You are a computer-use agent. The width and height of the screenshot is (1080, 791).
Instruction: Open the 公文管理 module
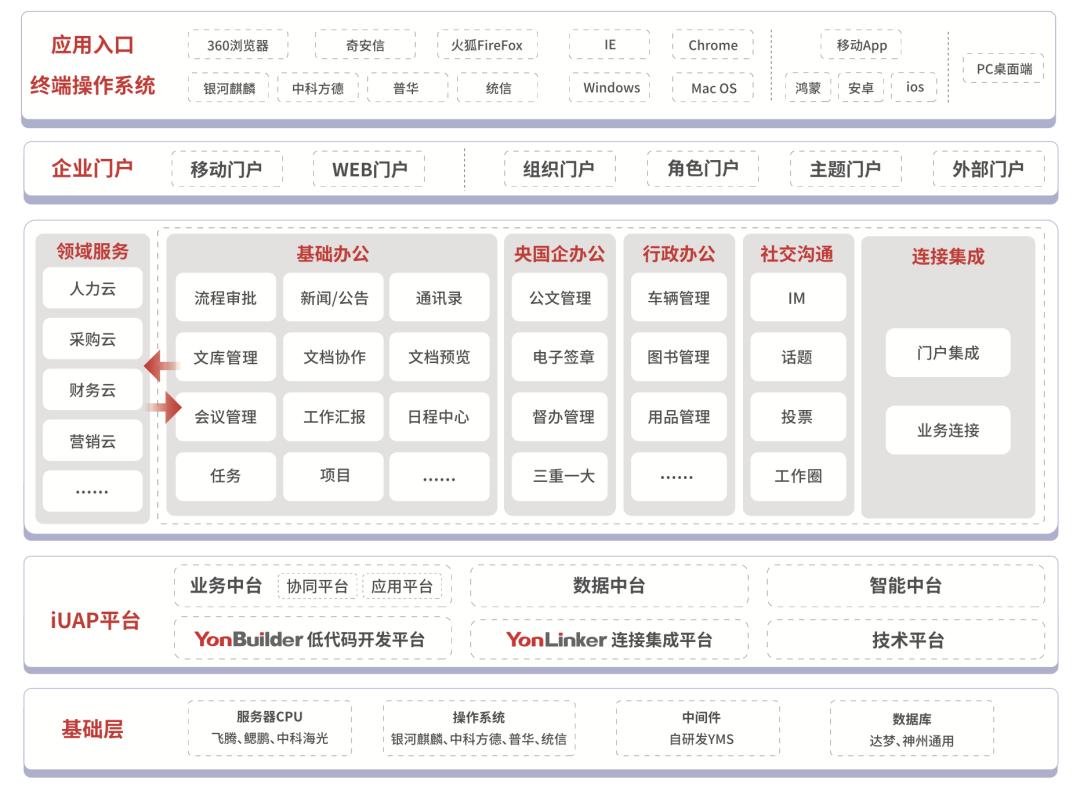click(x=562, y=296)
